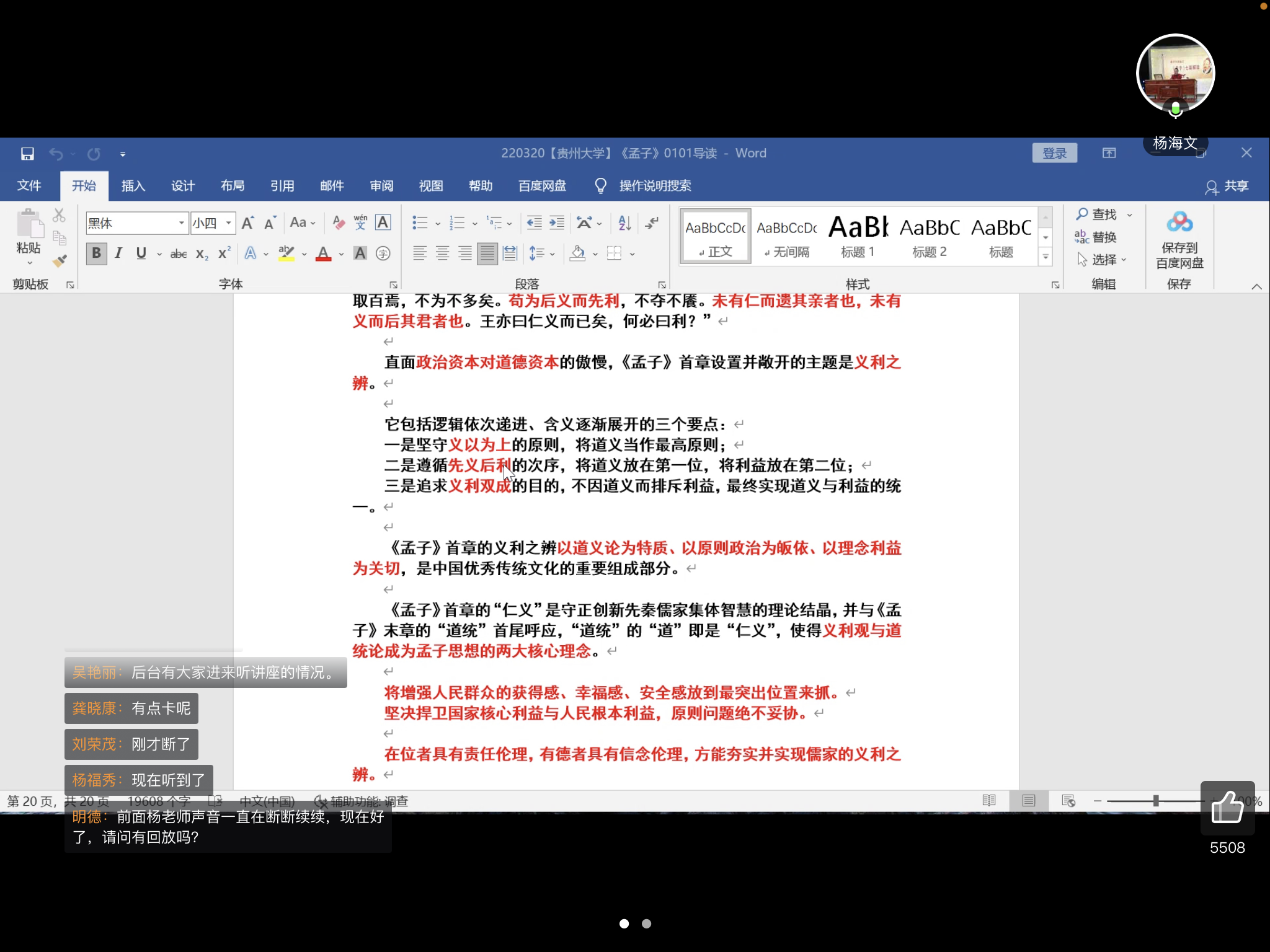Switch to Print Layout view in status bar
Screen dimensions: 1270x952
pos(1029,801)
